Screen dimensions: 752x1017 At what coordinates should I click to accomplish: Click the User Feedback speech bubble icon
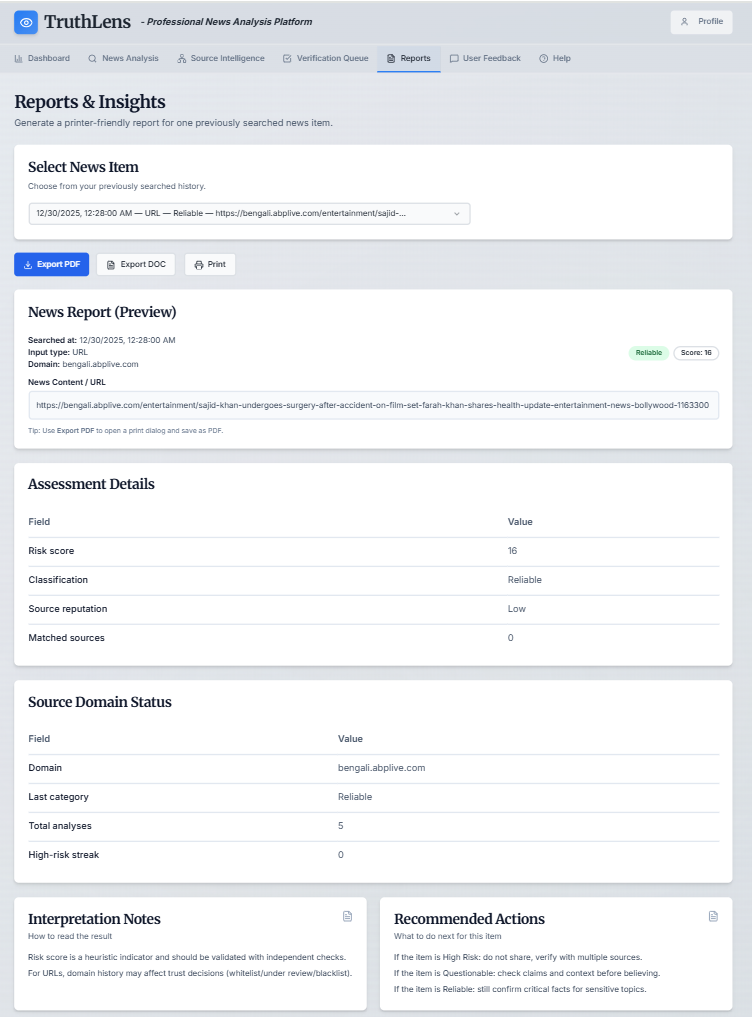pos(454,59)
